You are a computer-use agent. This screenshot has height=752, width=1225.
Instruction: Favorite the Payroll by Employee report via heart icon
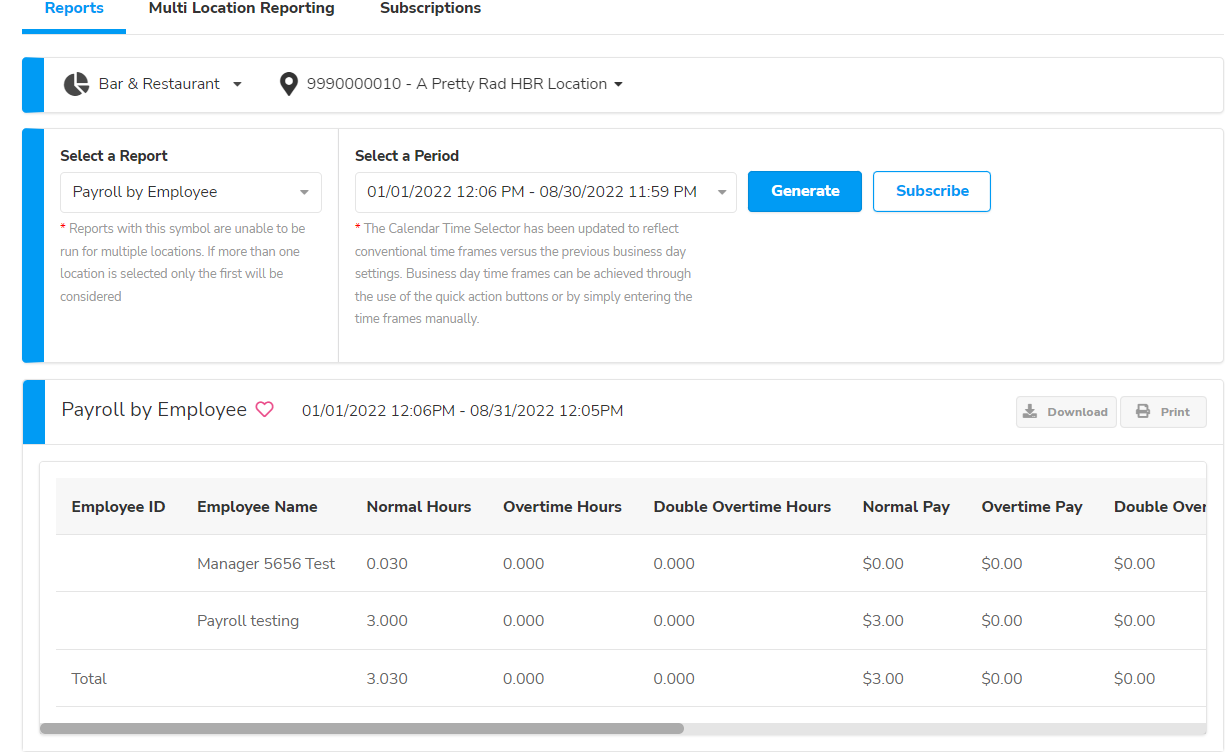265,409
